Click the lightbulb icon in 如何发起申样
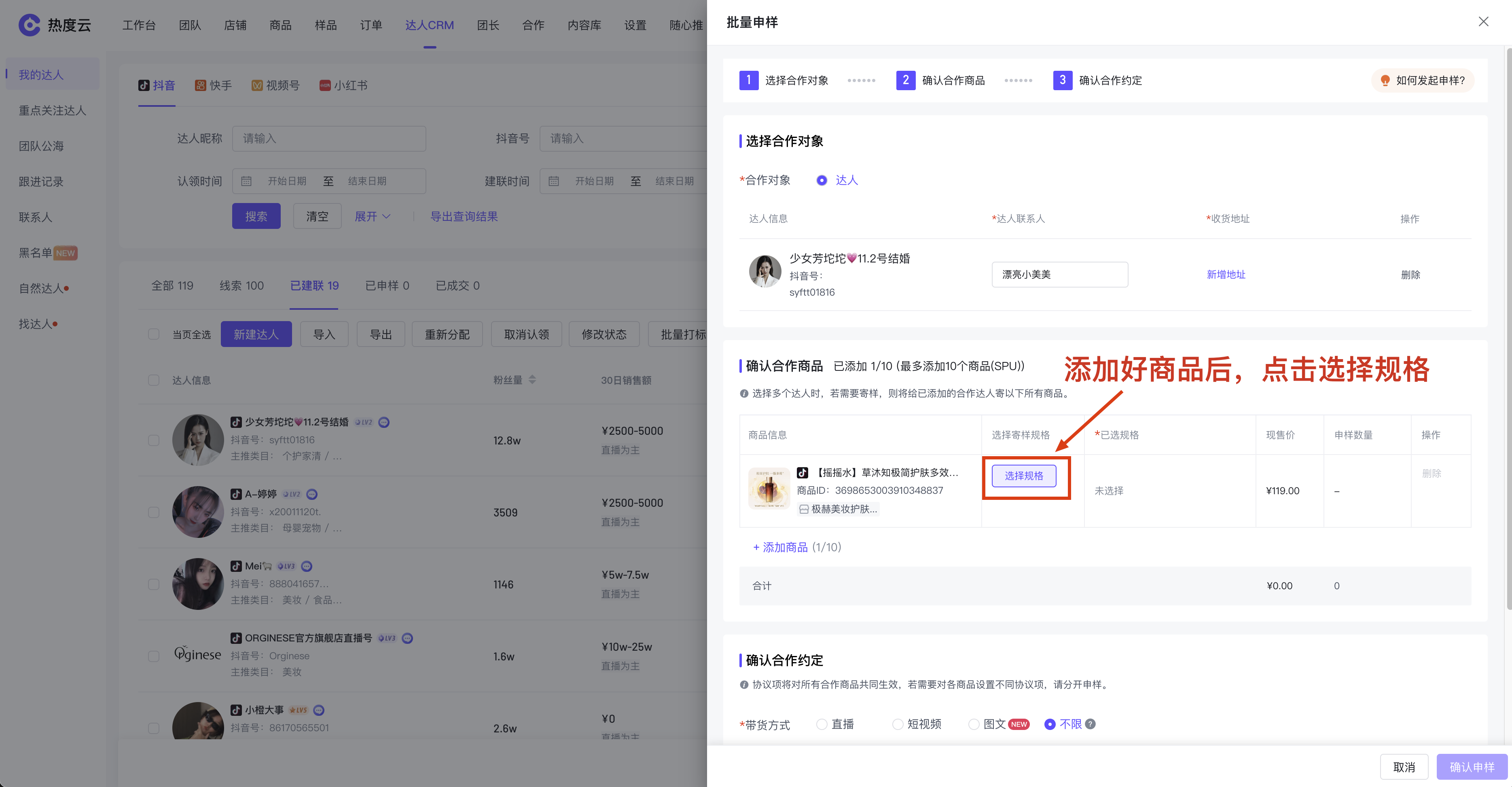Screen dimensions: 1512x787 (1385, 80)
